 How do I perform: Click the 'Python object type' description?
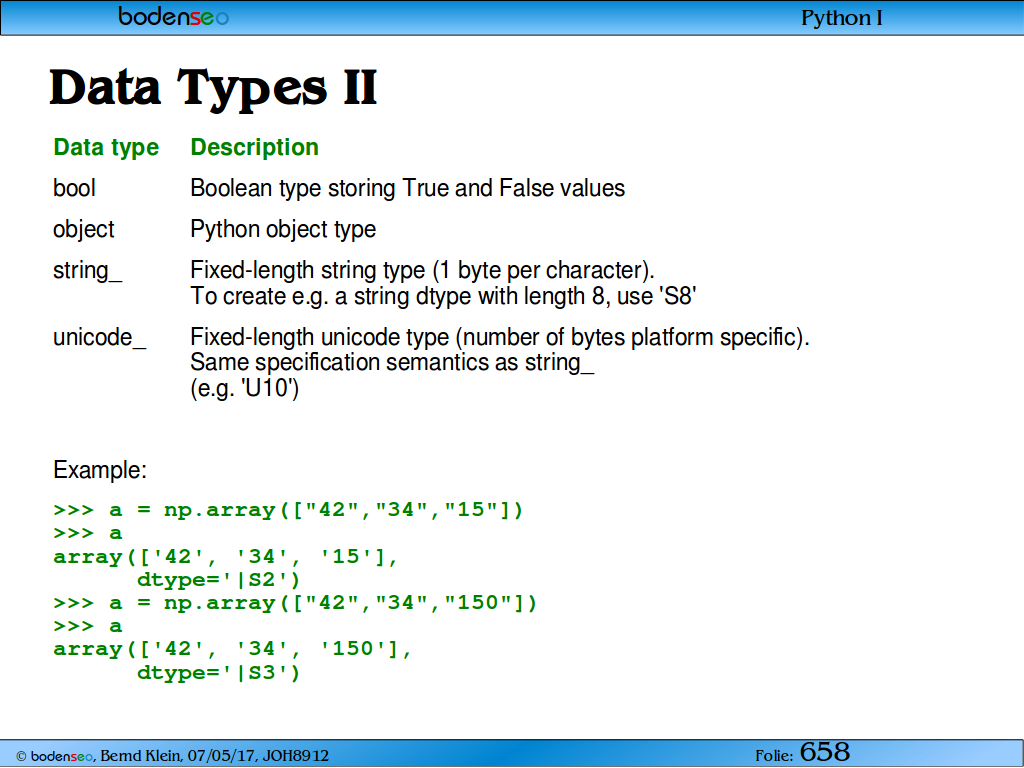[283, 229]
